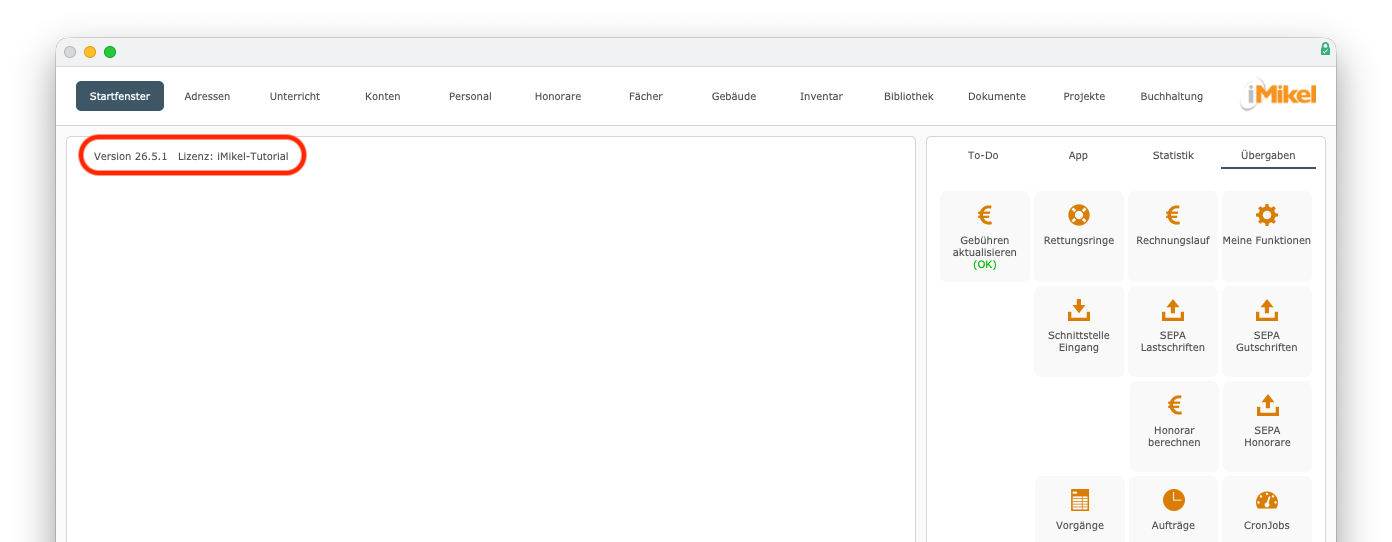Show the App panel tab

point(1078,155)
